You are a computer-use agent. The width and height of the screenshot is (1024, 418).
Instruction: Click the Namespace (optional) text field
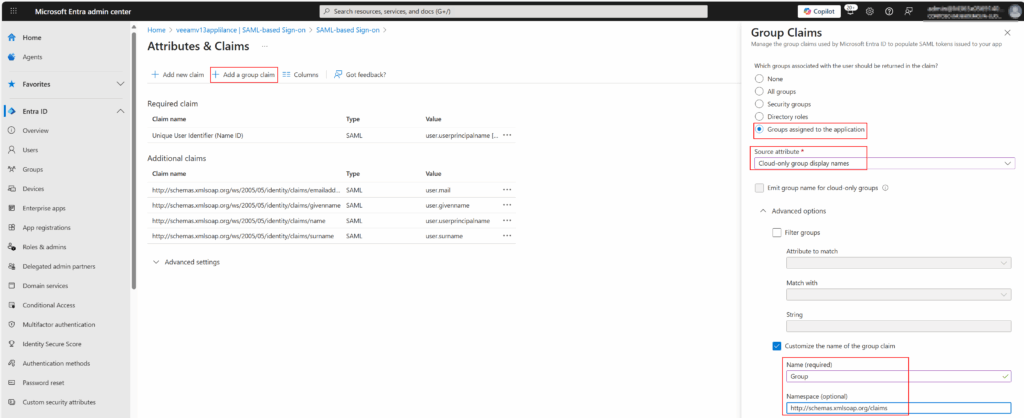900,407
